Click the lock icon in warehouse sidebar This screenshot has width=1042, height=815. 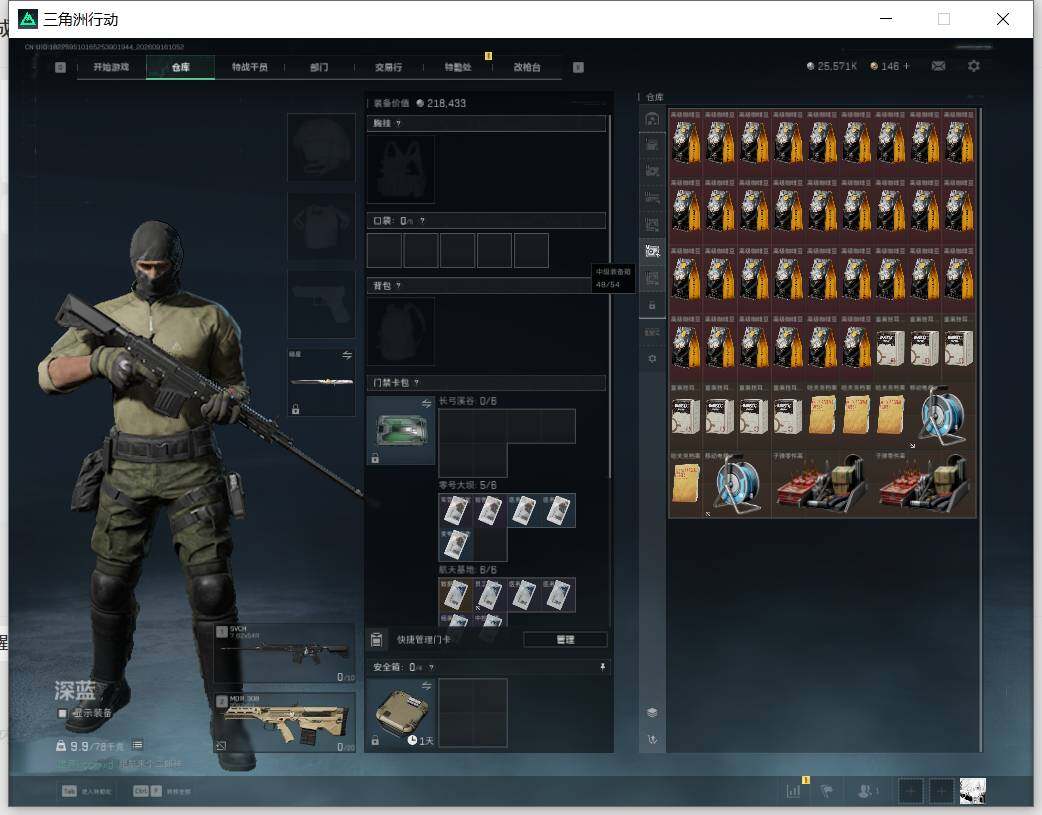click(652, 305)
